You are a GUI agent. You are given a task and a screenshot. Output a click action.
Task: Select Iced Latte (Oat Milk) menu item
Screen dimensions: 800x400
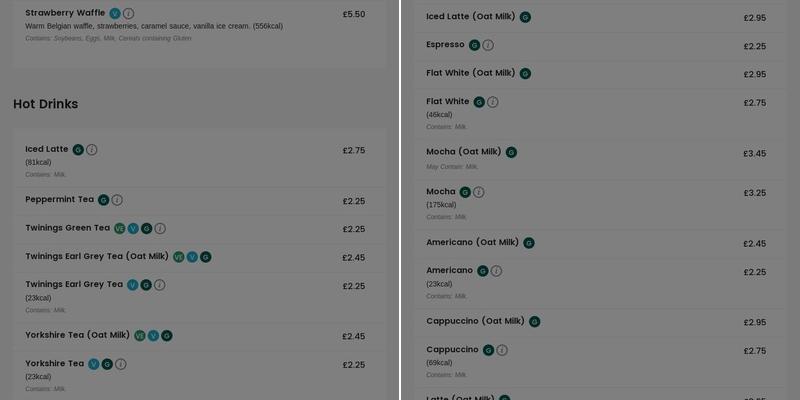tap(472, 17)
